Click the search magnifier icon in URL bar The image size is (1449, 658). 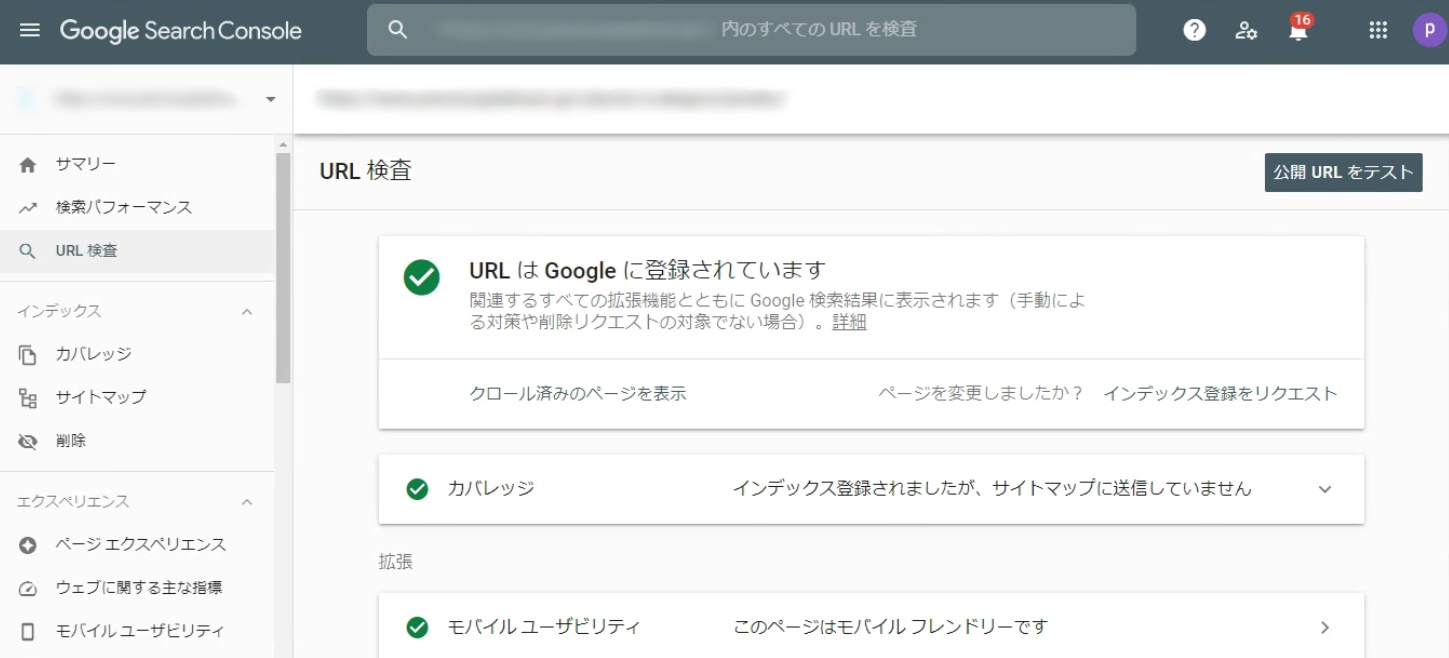point(398,30)
